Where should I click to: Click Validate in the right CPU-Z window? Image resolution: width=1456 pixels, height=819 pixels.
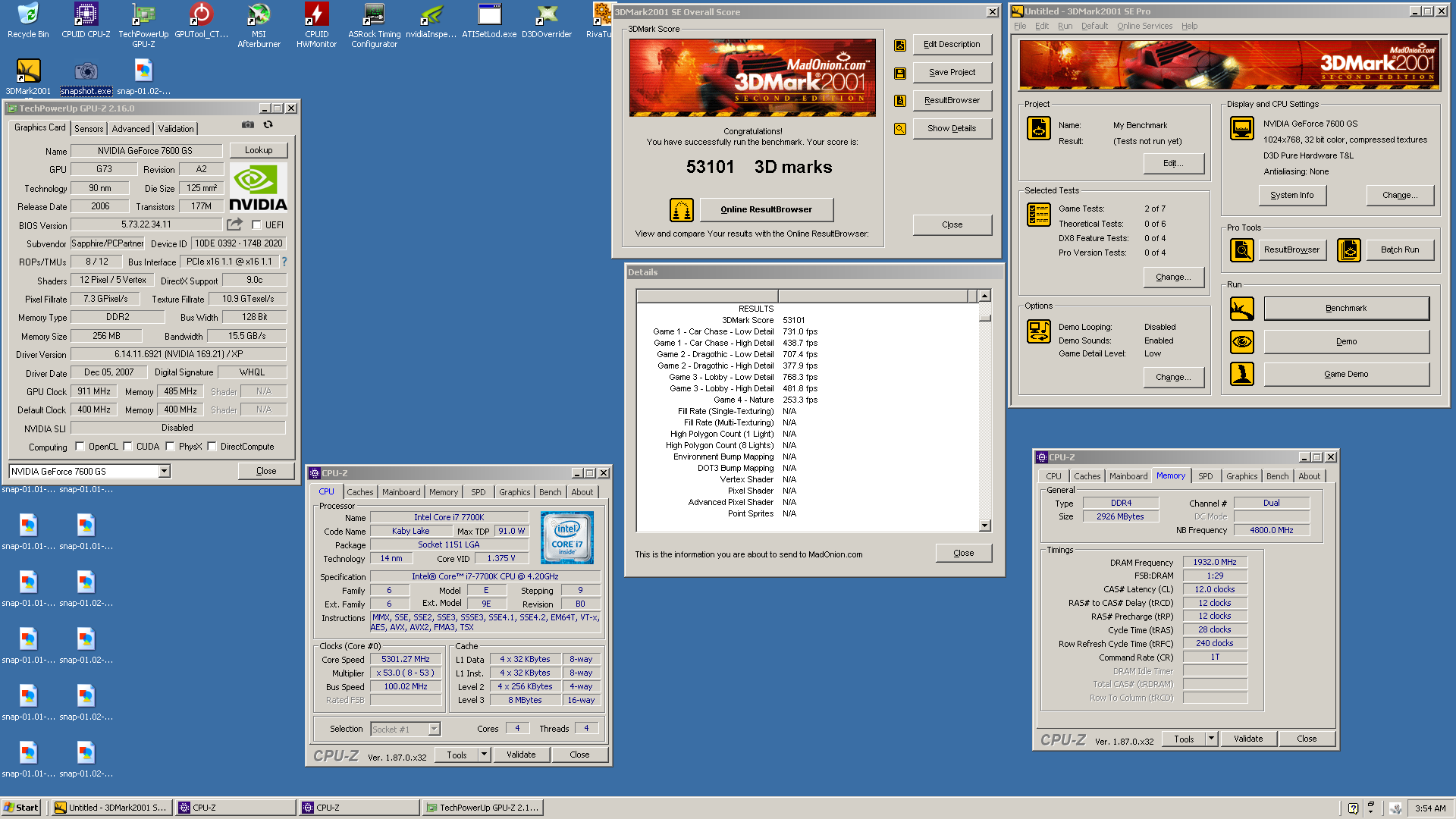click(1248, 739)
